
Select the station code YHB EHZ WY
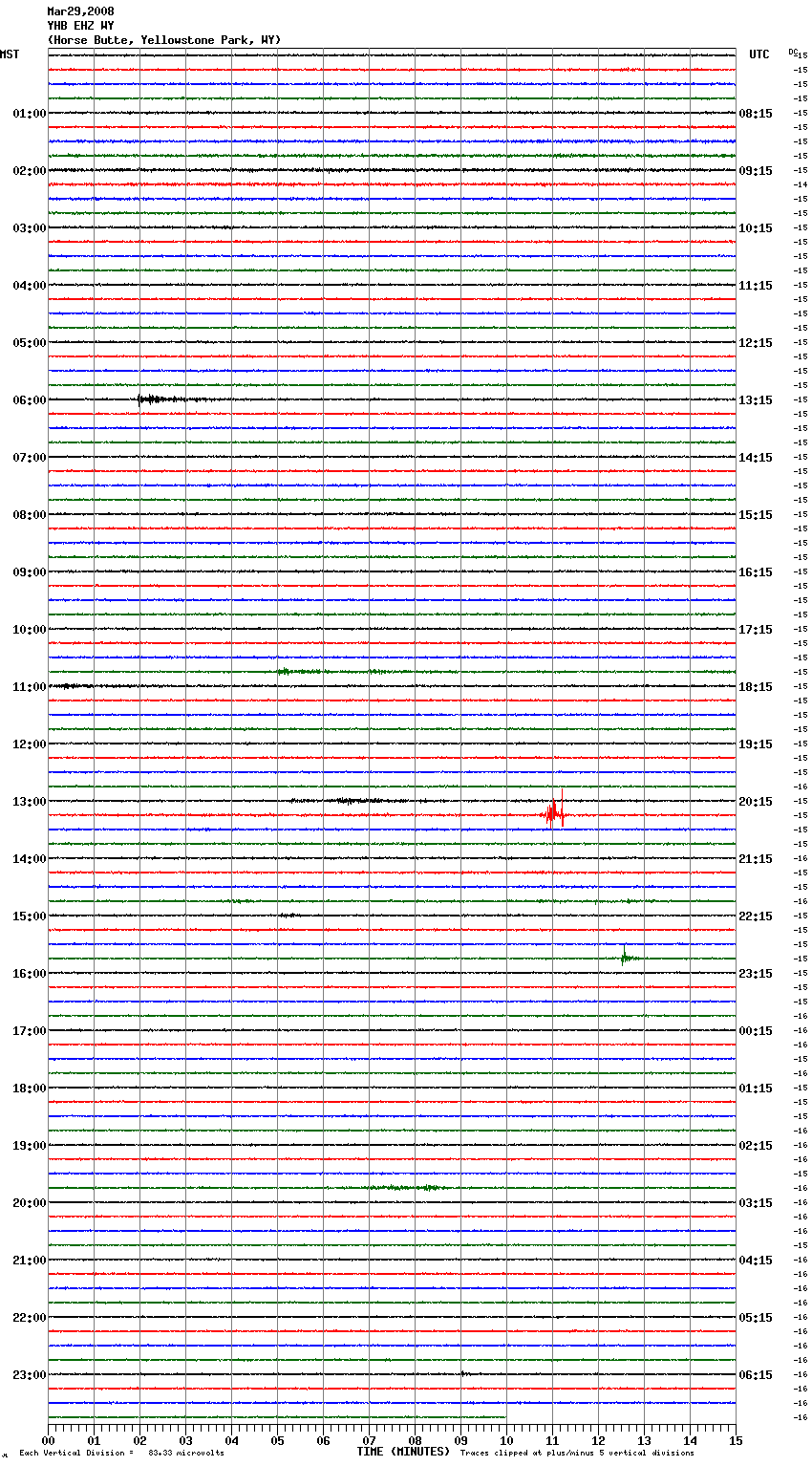click(80, 26)
